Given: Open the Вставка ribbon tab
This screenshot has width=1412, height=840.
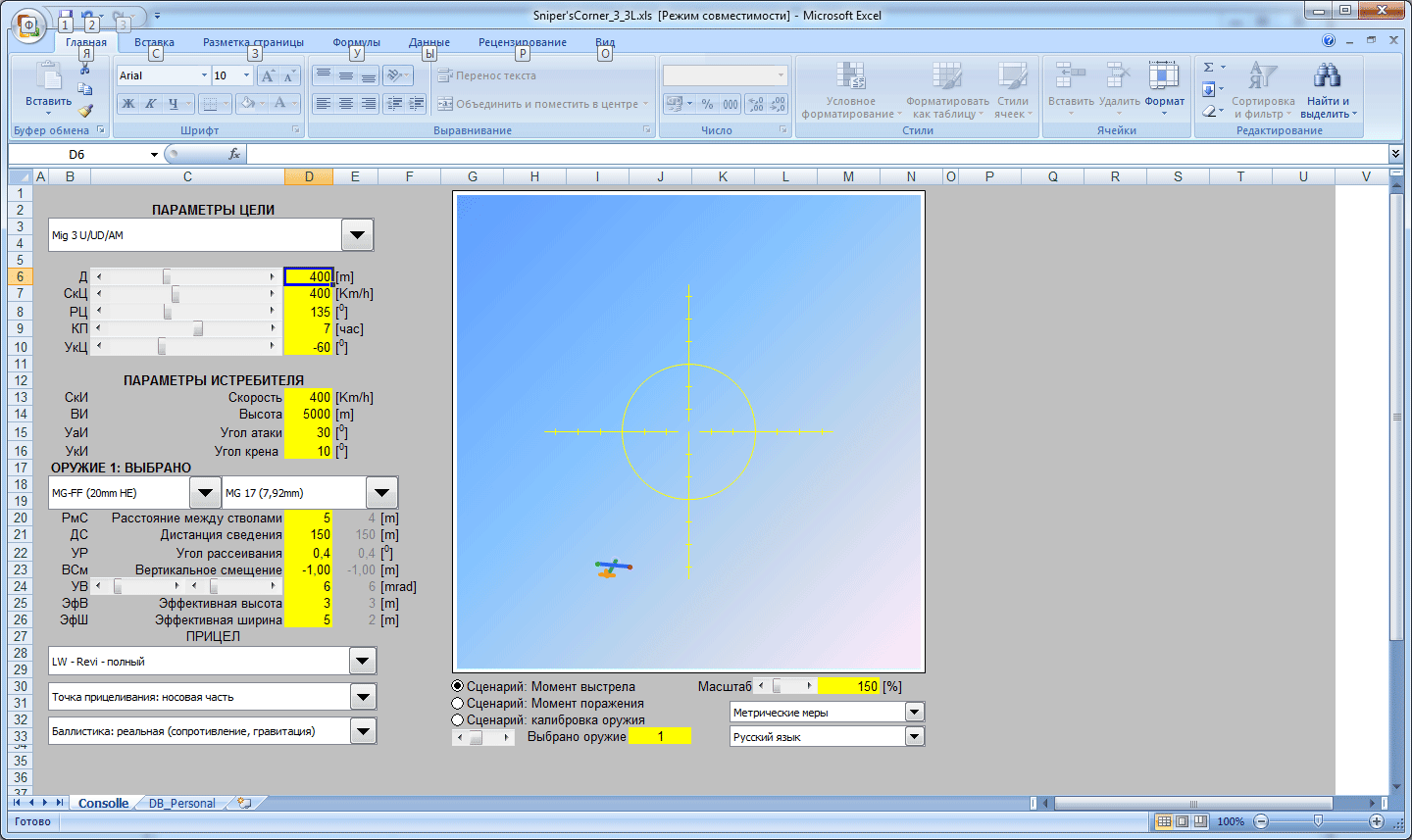Looking at the screenshot, I should tap(154, 42).
